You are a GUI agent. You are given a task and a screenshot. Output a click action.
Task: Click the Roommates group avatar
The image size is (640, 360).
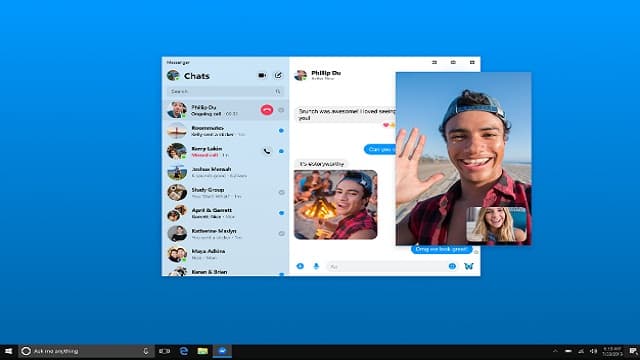tap(177, 131)
